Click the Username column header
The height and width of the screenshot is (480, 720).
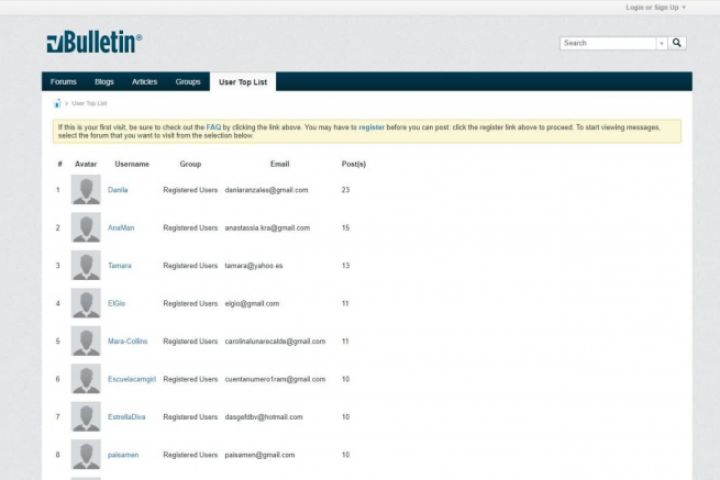click(132, 164)
